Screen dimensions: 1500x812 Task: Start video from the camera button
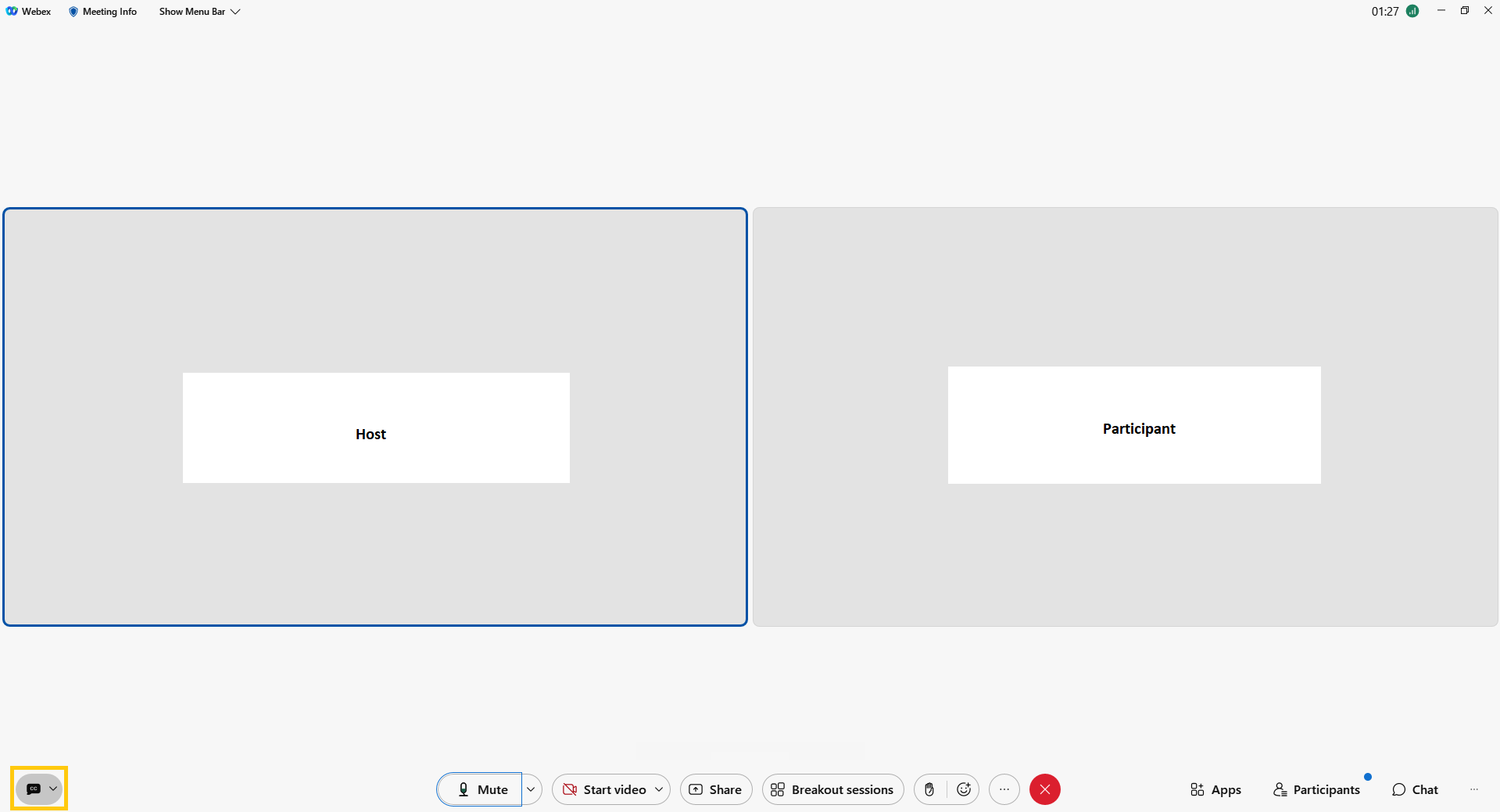coord(604,789)
